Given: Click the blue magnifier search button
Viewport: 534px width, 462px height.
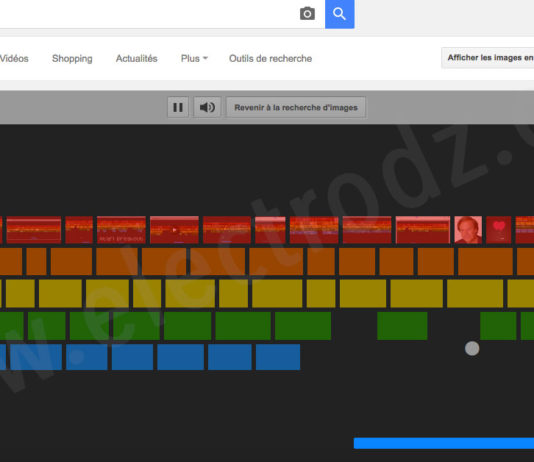Looking at the screenshot, I should (340, 14).
